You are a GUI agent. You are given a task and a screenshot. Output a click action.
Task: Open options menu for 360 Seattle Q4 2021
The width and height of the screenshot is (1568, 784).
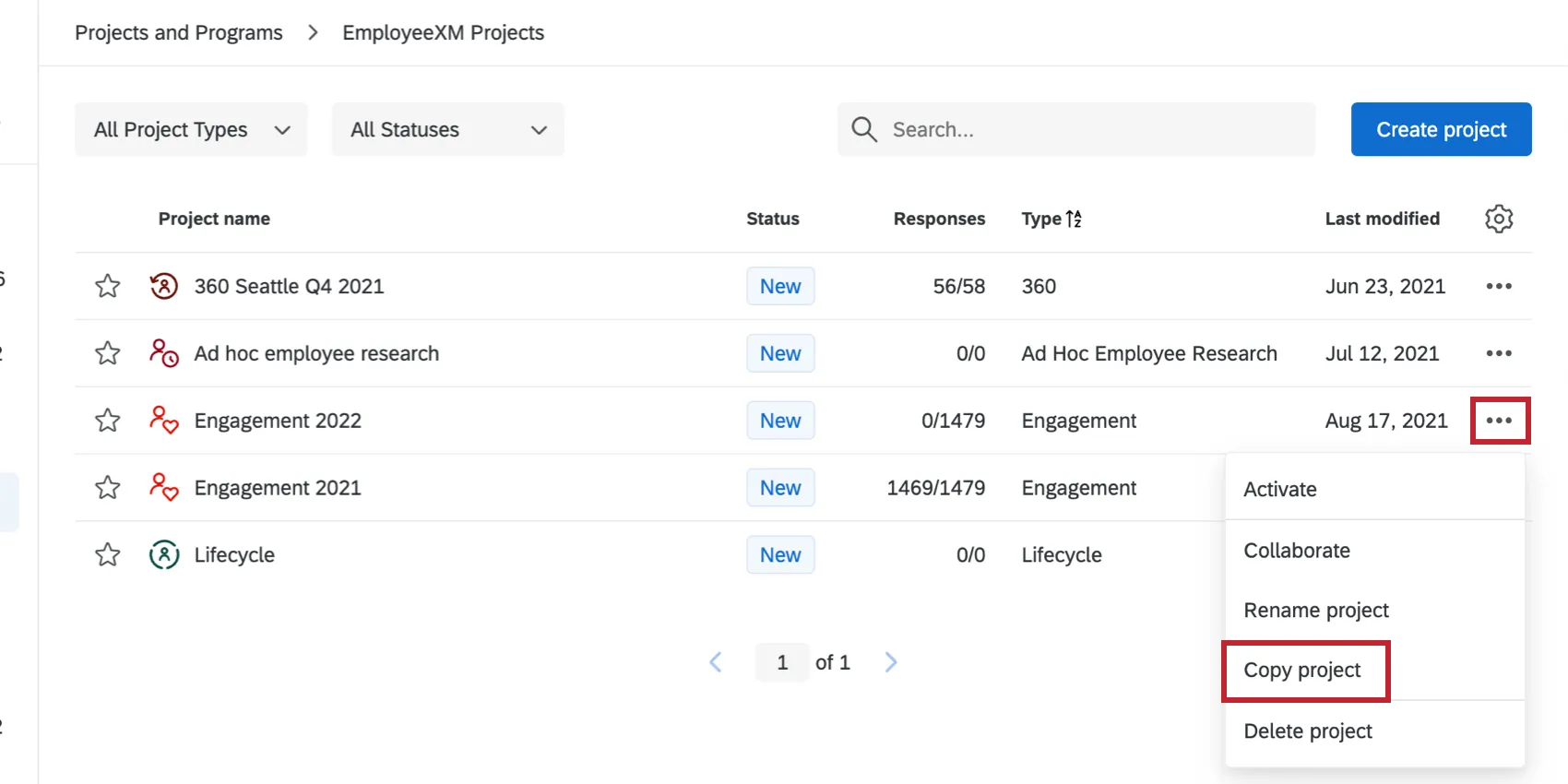point(1499,286)
